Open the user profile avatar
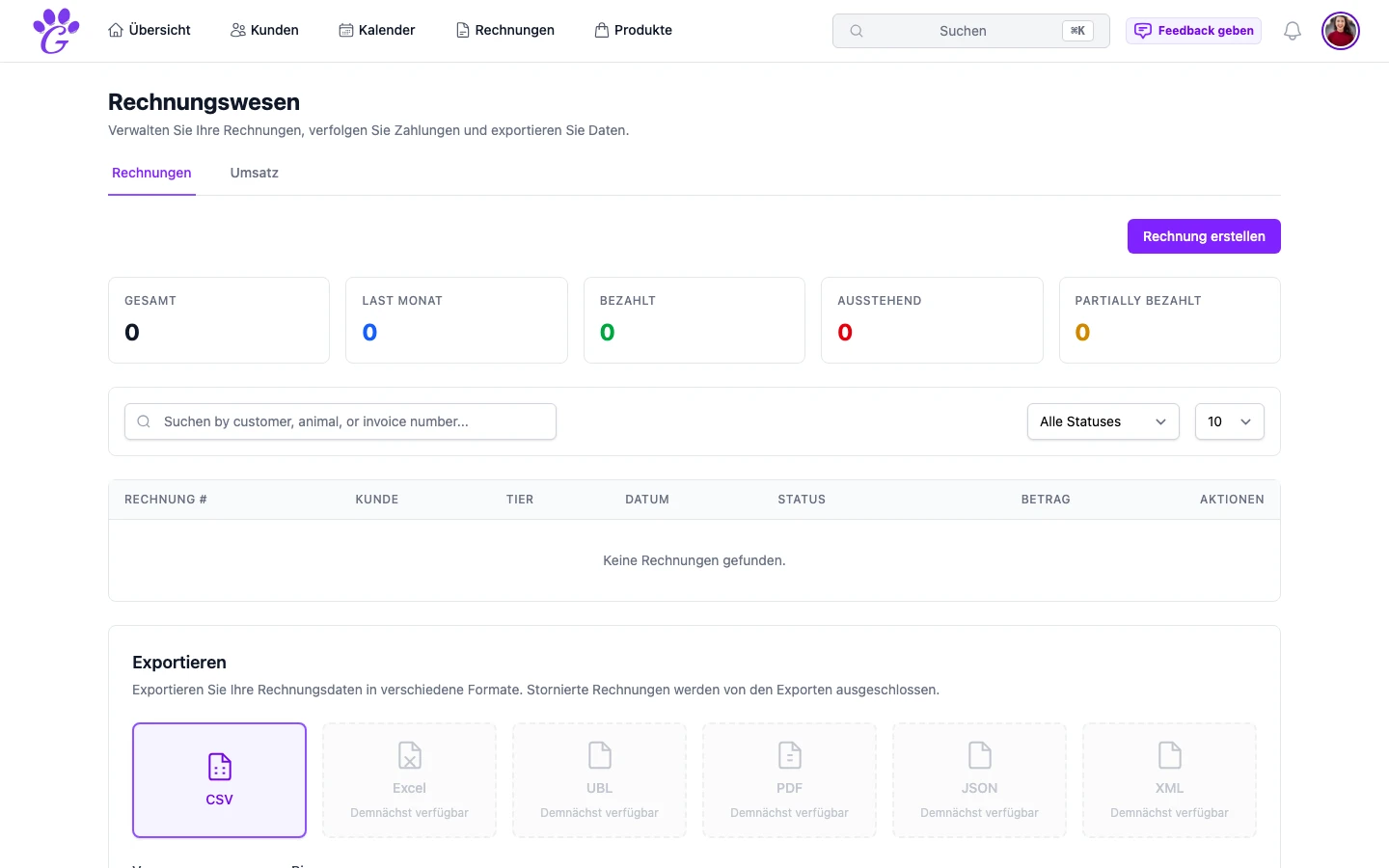 pyautogui.click(x=1340, y=31)
